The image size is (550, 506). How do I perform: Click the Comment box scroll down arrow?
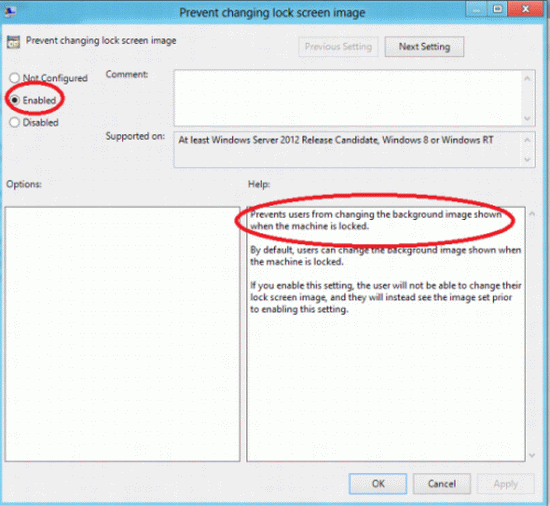(527, 119)
